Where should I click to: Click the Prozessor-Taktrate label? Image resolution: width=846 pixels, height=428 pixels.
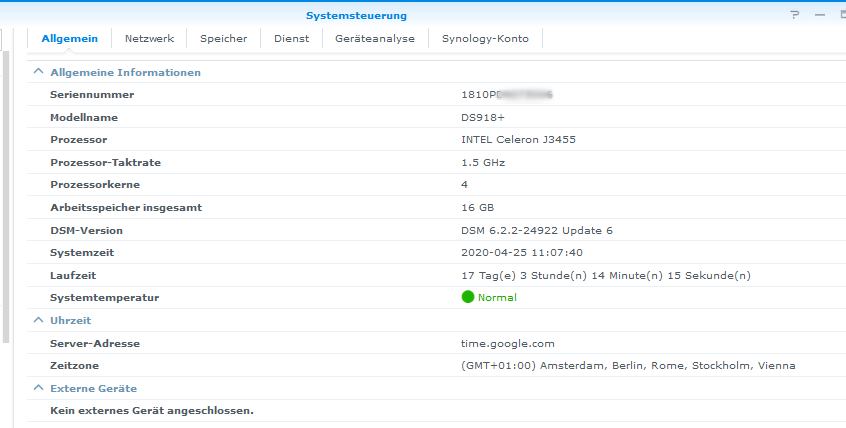coord(105,162)
